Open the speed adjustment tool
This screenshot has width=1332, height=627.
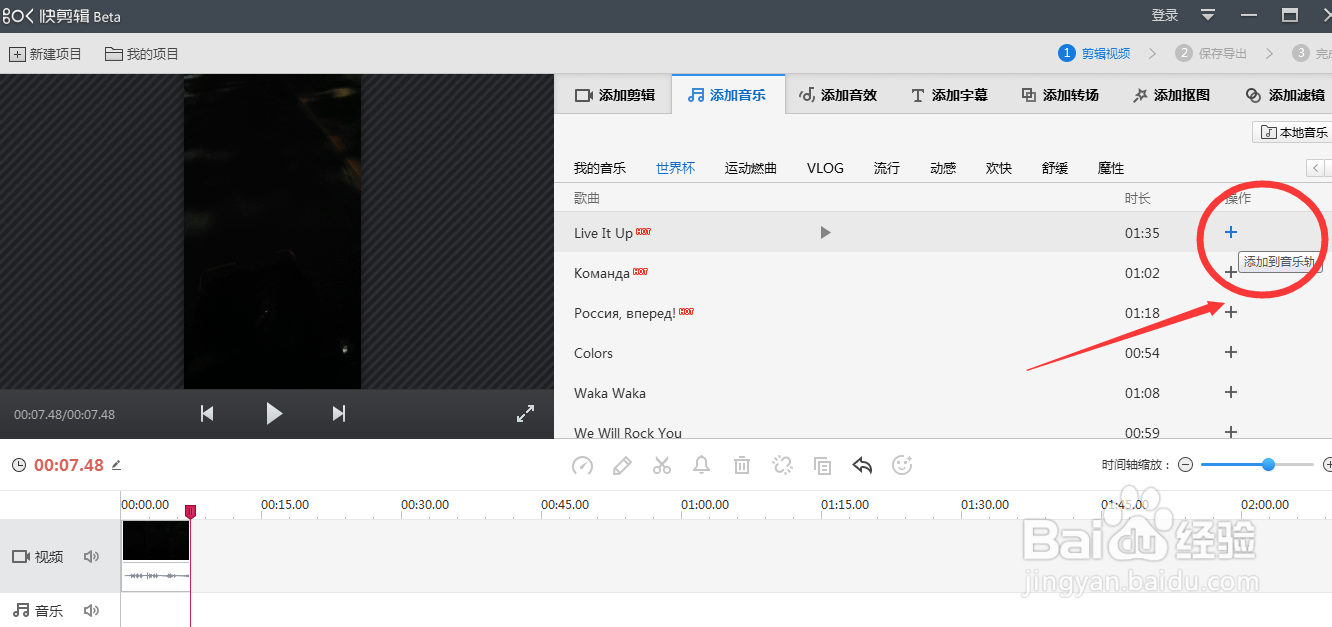click(582, 465)
